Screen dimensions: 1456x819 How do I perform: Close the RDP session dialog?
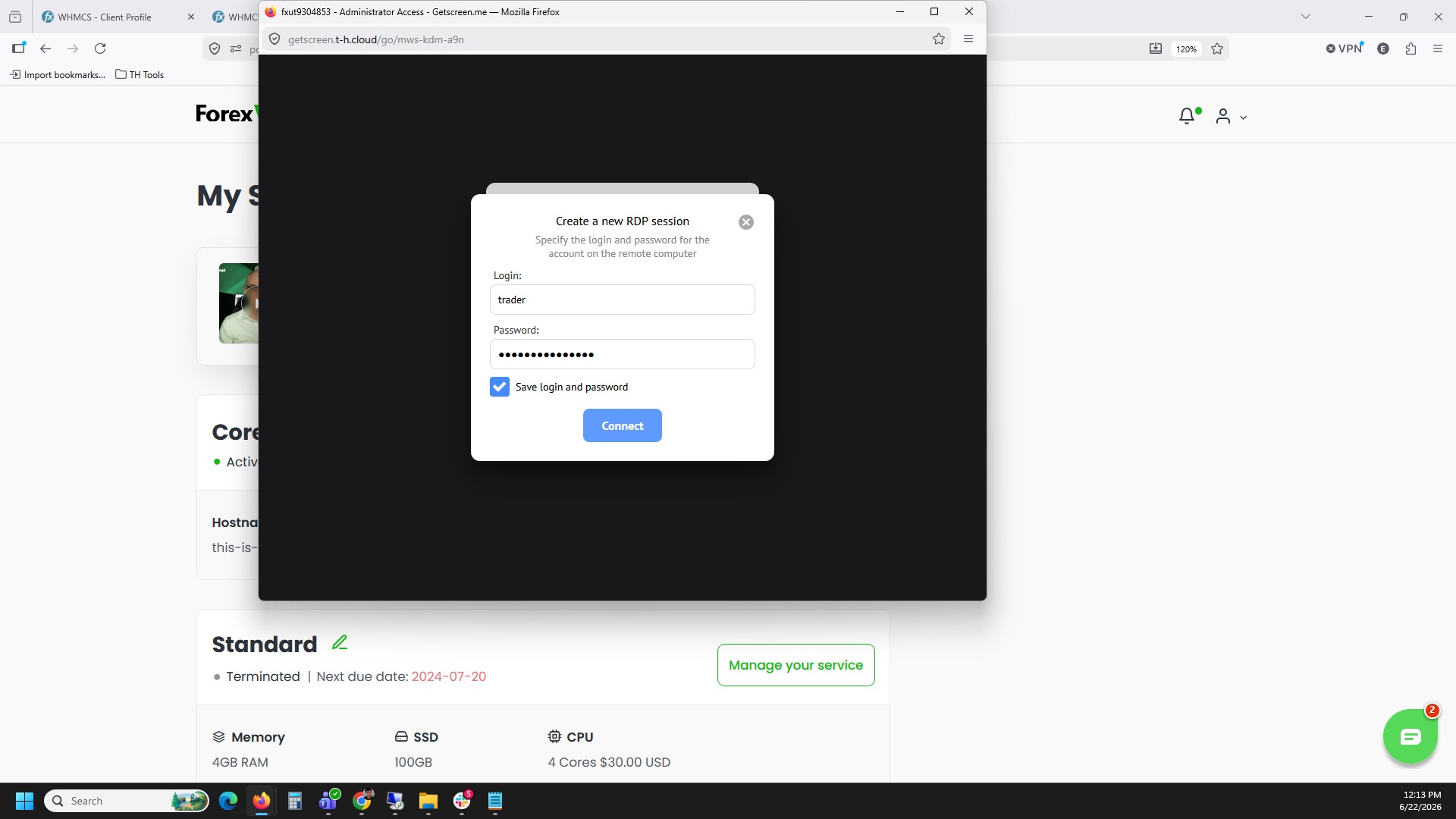pyautogui.click(x=746, y=222)
